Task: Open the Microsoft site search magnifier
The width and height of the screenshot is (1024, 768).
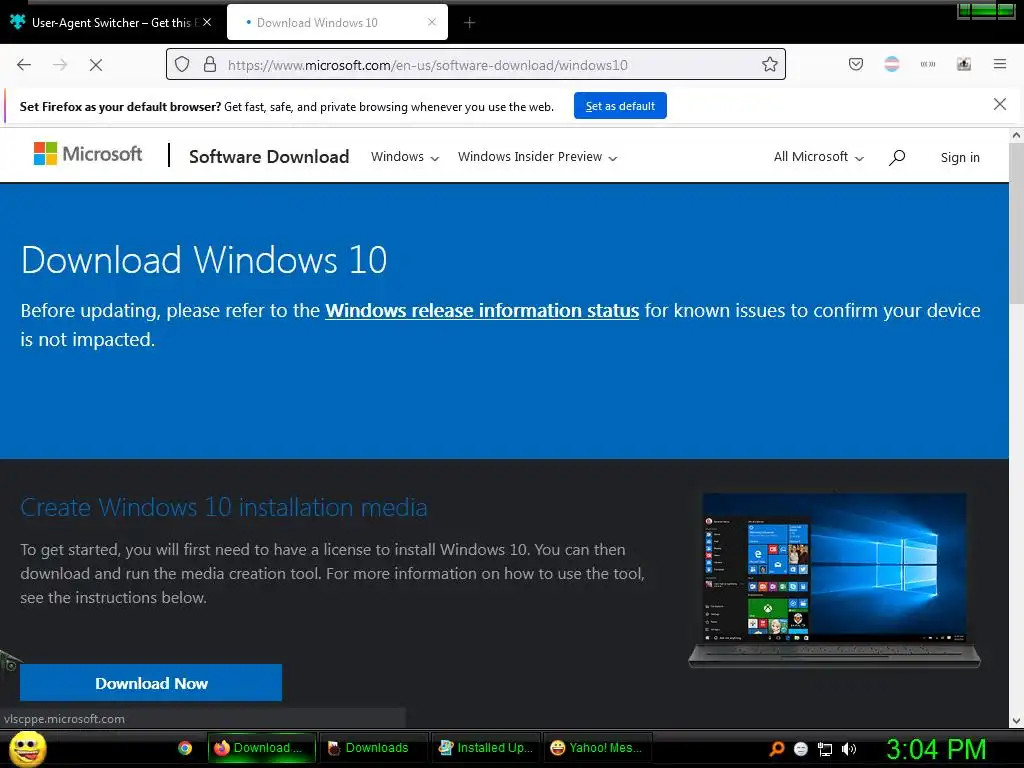Action: (897, 157)
